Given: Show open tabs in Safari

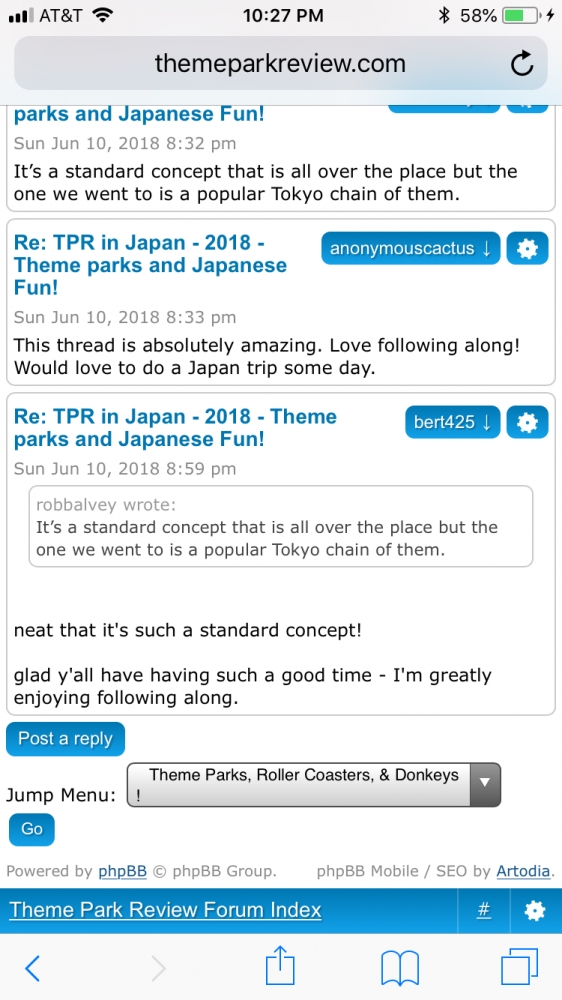Looking at the screenshot, I should pyautogui.click(x=519, y=967).
